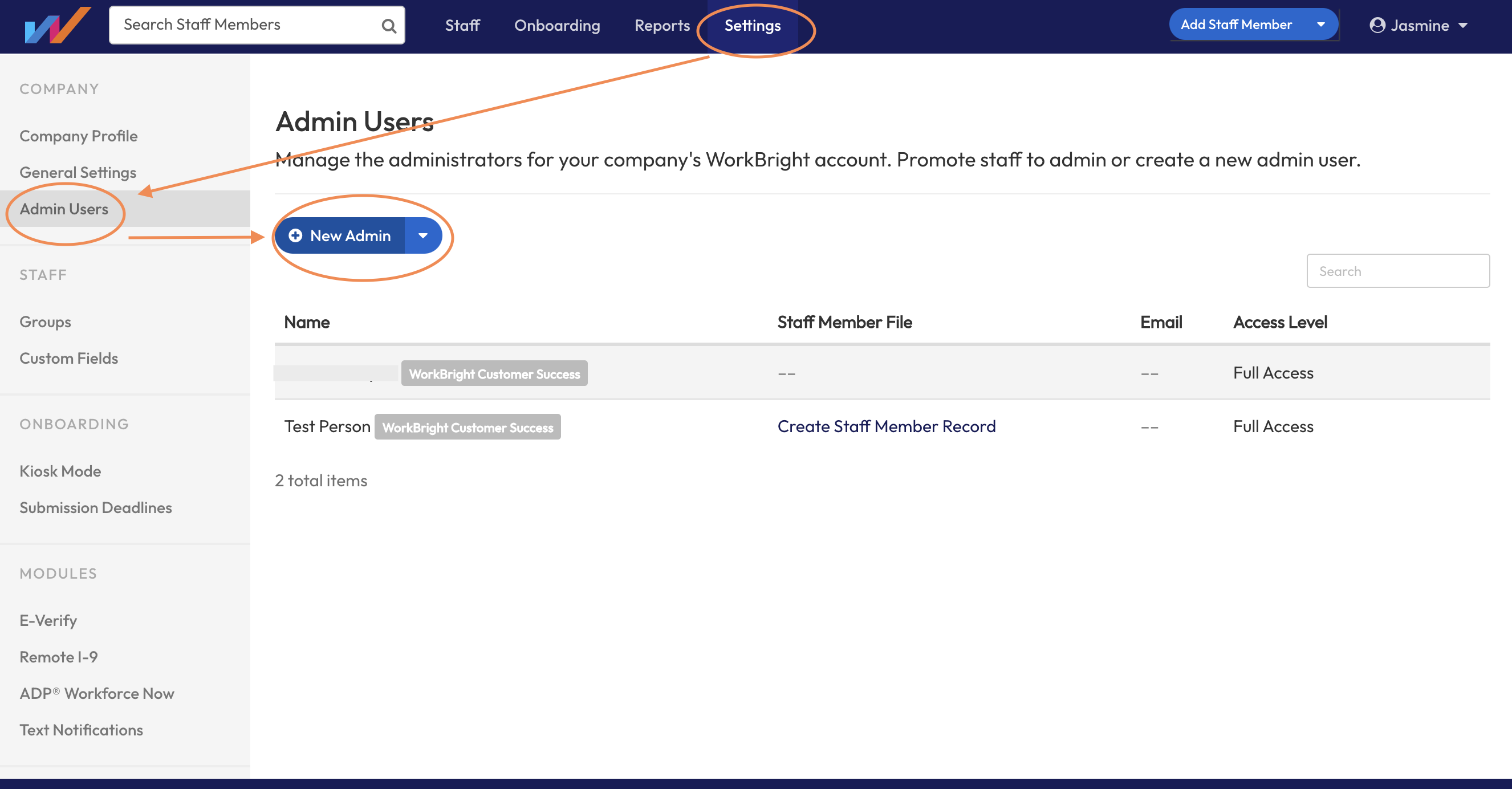Expand the Jasmine account menu
This screenshot has height=789, width=1512.
(x=1465, y=25)
